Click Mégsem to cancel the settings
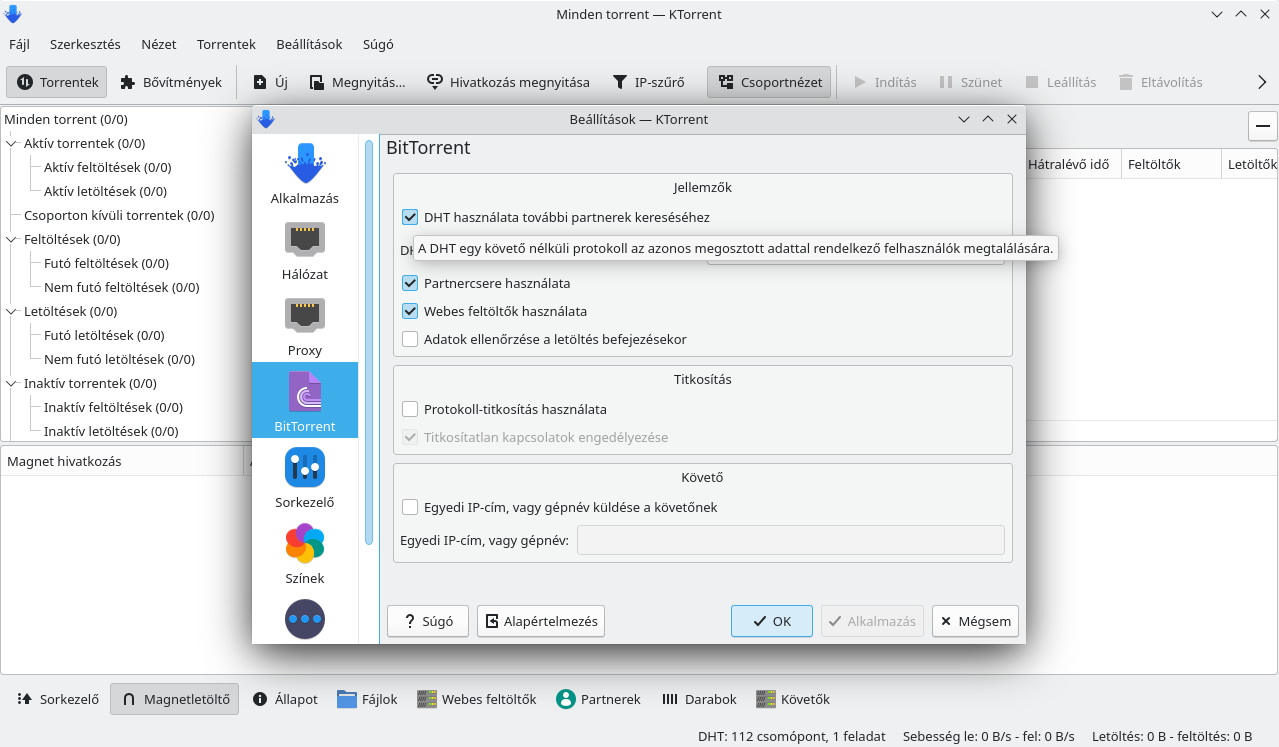The image size is (1279, 747). 975,621
